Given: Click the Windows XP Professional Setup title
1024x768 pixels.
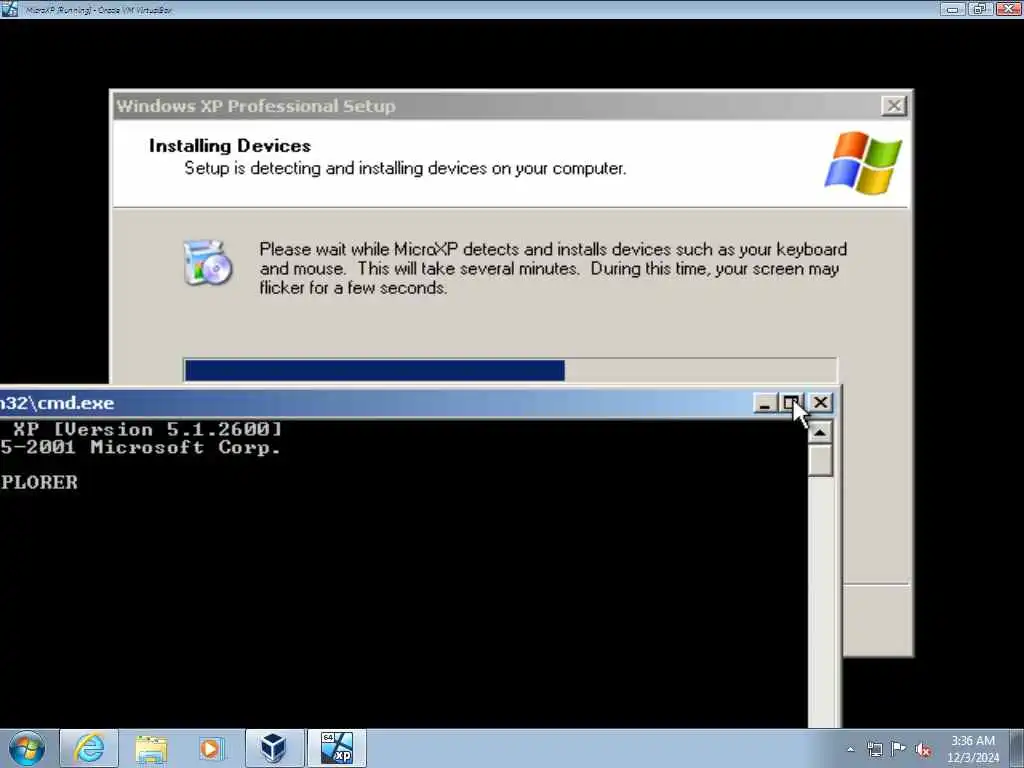Looking at the screenshot, I should (x=255, y=106).
